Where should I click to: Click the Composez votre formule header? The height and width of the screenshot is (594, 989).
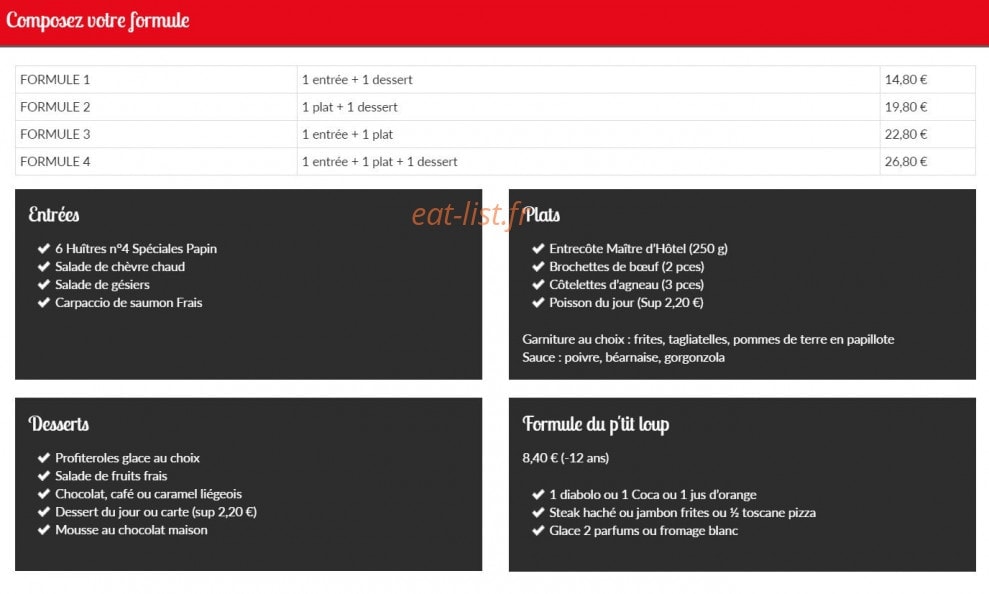tap(98, 21)
